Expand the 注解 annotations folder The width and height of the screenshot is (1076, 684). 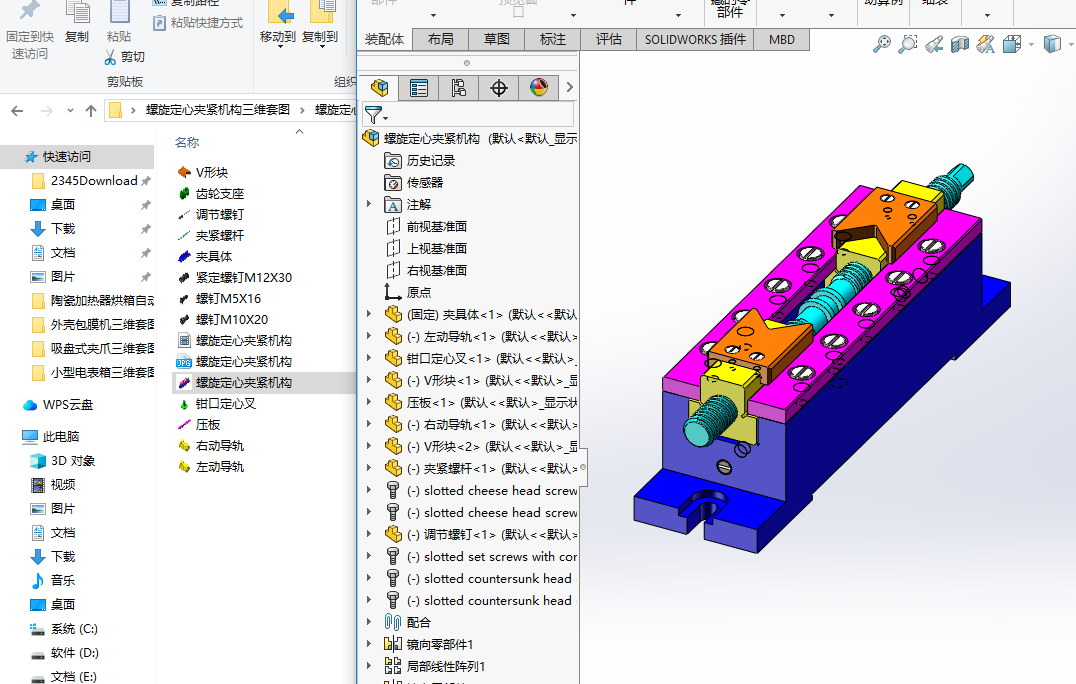[368, 204]
